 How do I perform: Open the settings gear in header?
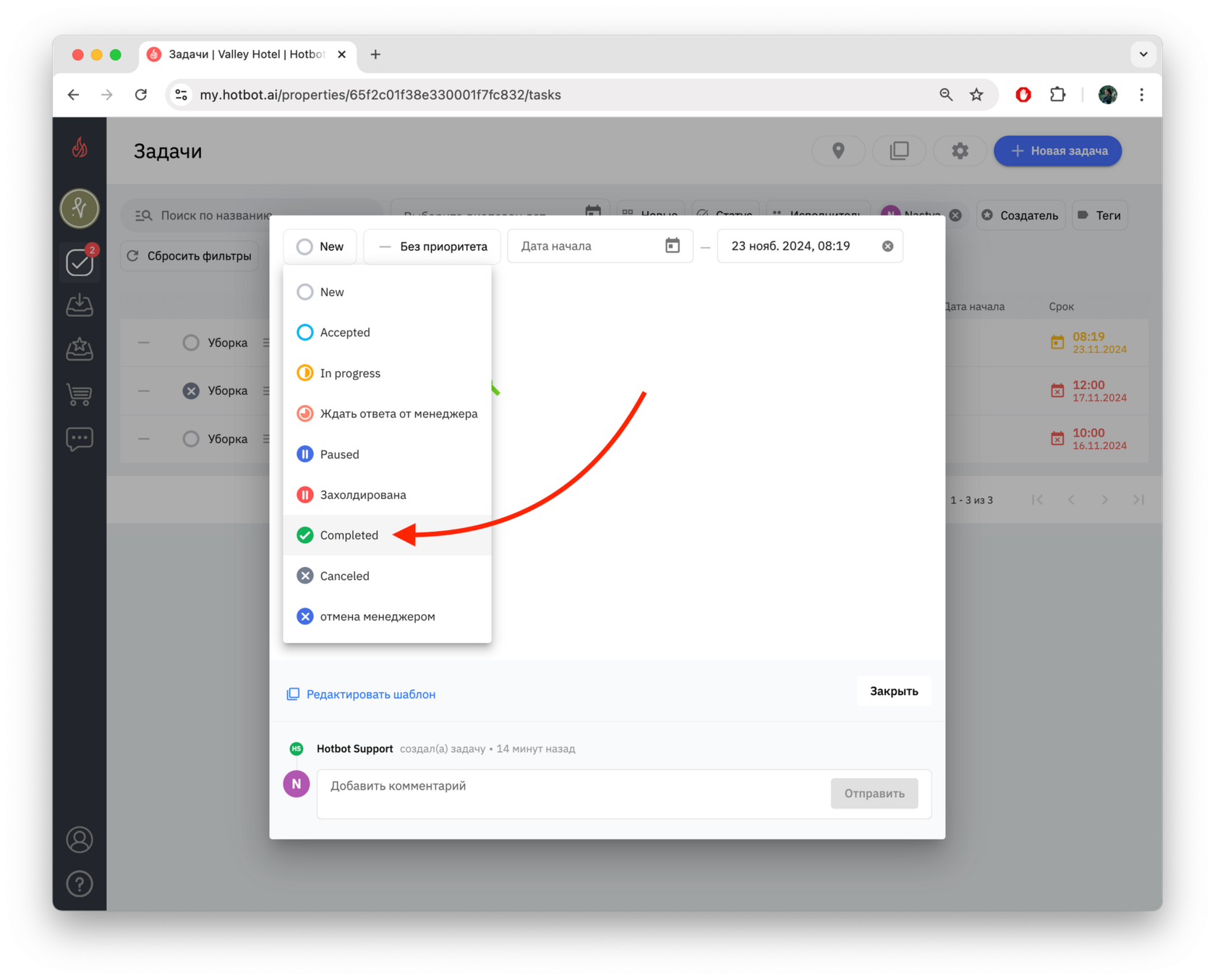click(x=960, y=151)
